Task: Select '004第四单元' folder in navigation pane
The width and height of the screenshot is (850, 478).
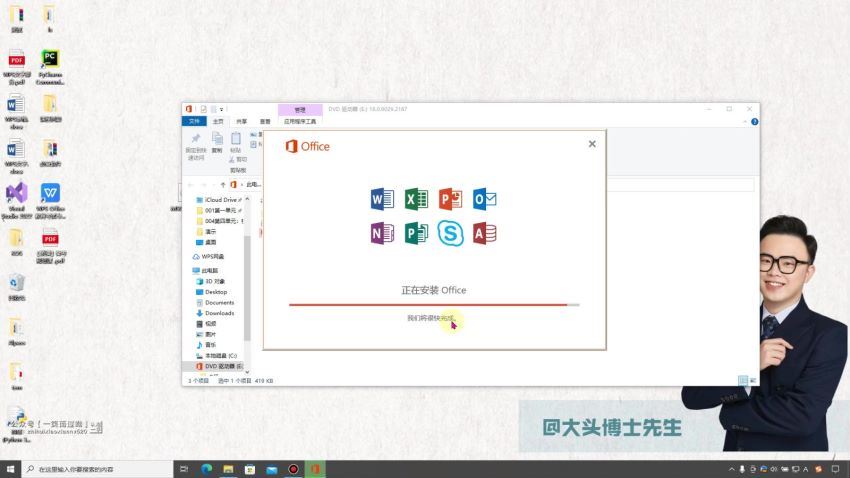Action: point(218,221)
